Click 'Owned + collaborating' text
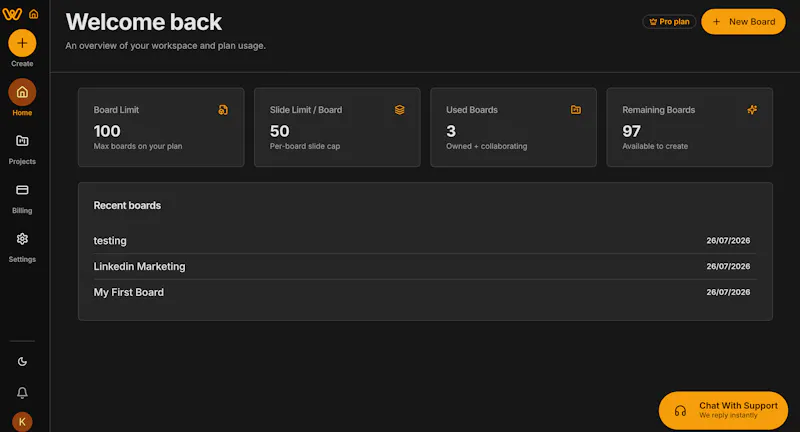This screenshot has width=800, height=432. [487, 146]
